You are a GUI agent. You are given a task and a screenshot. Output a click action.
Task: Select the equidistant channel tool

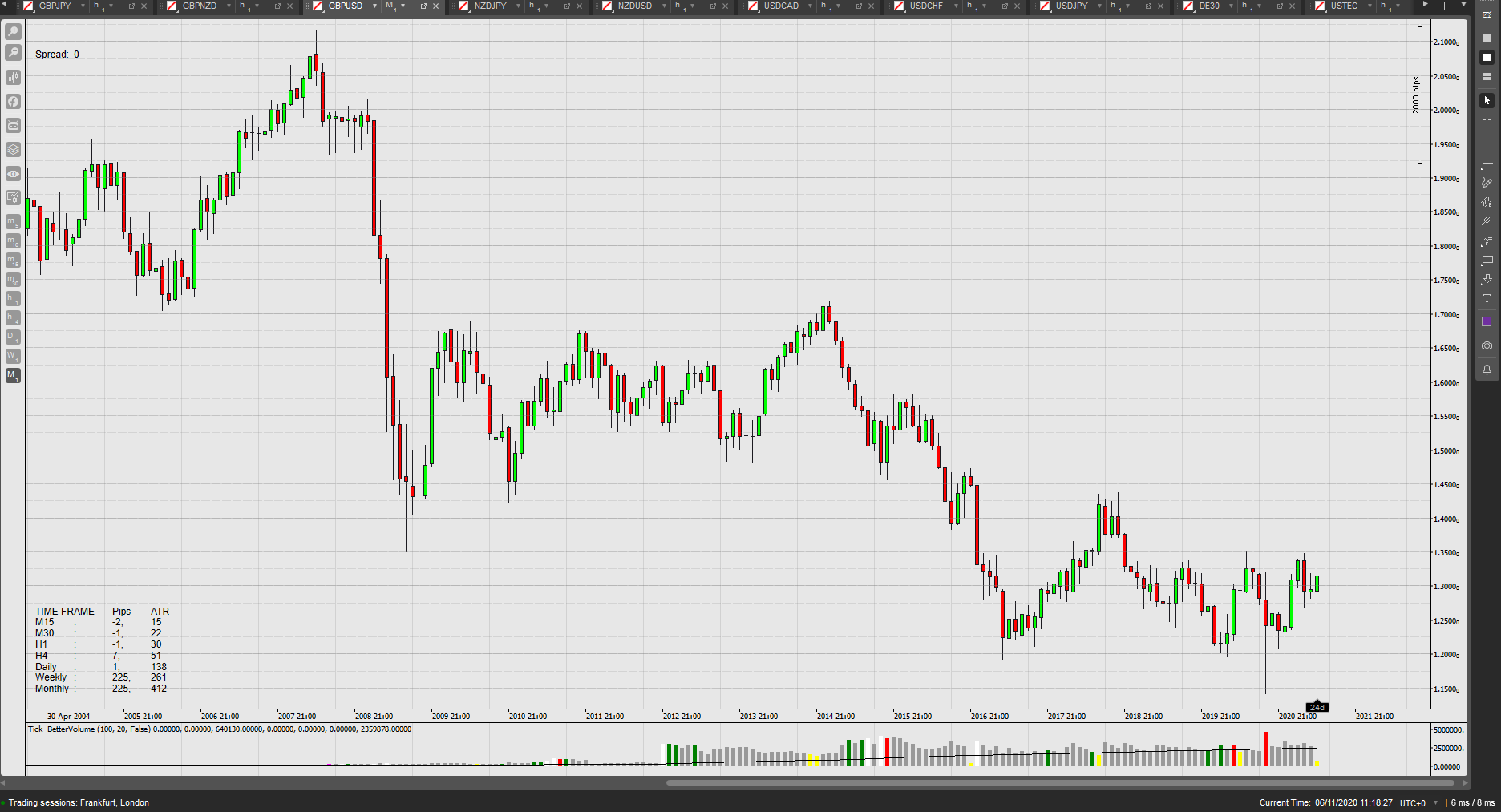pyautogui.click(x=1487, y=202)
